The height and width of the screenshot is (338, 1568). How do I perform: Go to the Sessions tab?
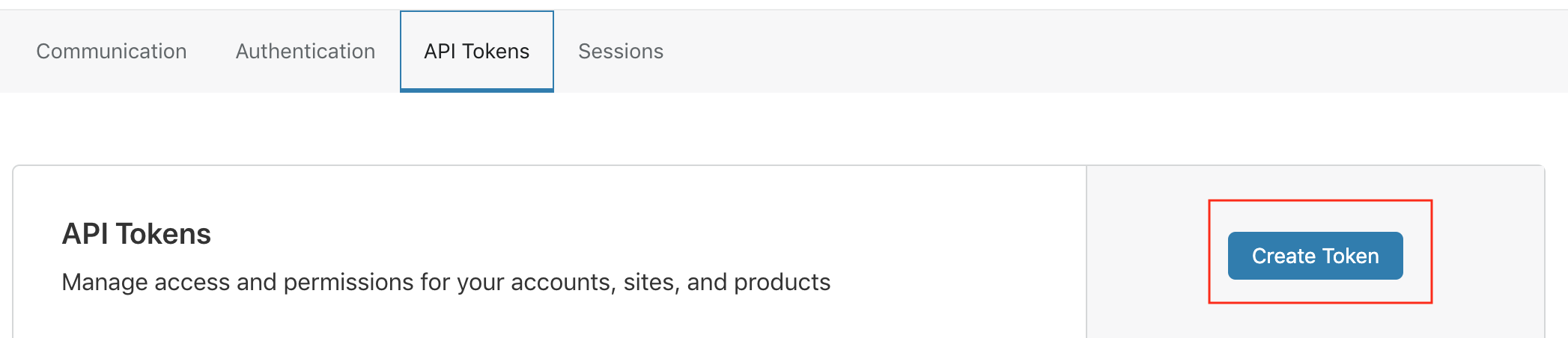pos(621,52)
